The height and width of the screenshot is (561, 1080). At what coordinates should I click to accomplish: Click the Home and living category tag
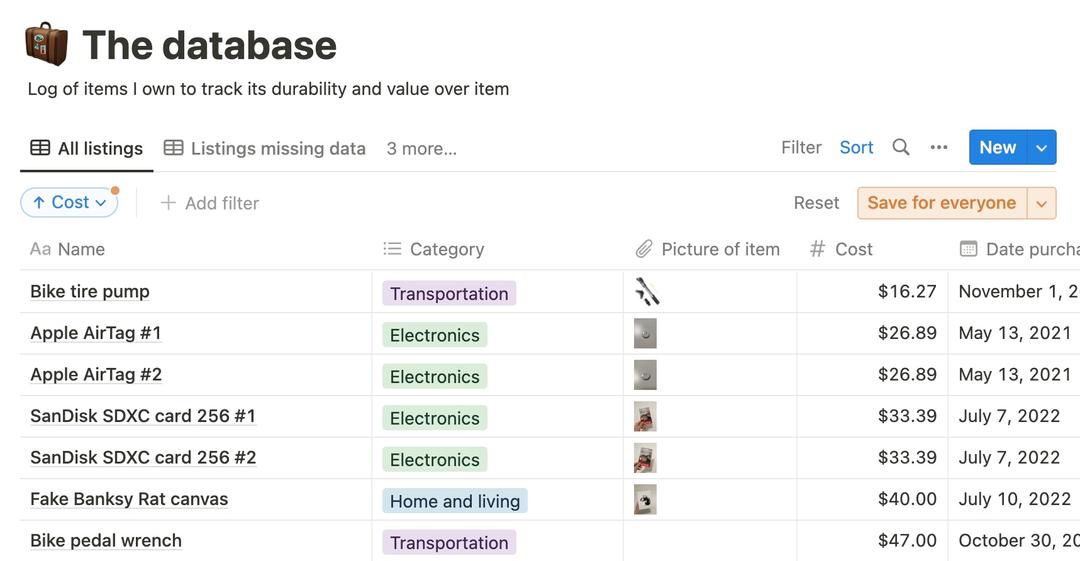point(455,501)
